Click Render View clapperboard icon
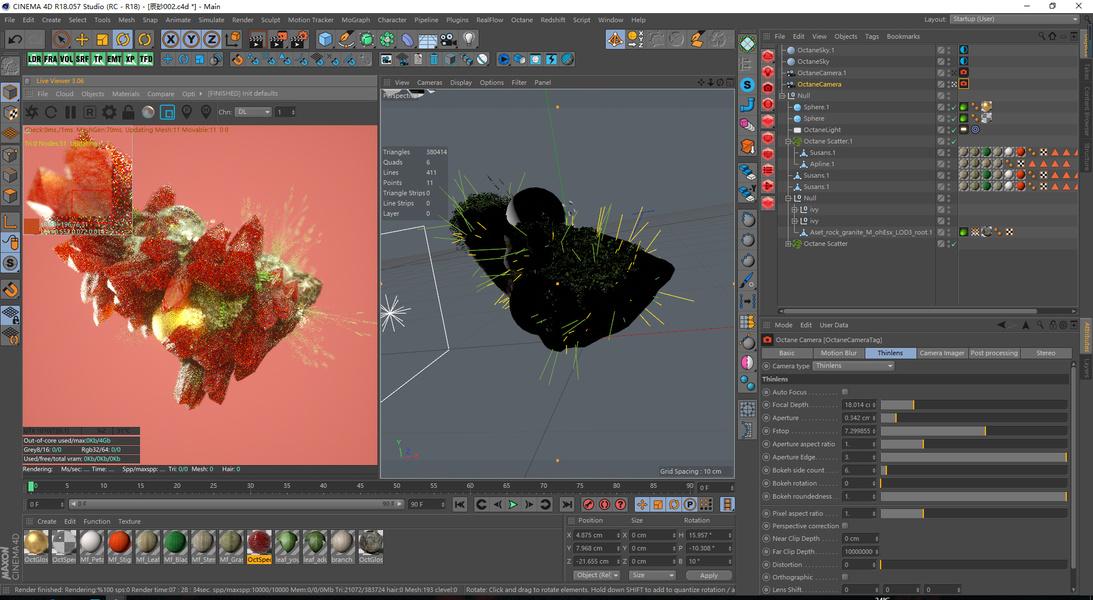 point(257,40)
